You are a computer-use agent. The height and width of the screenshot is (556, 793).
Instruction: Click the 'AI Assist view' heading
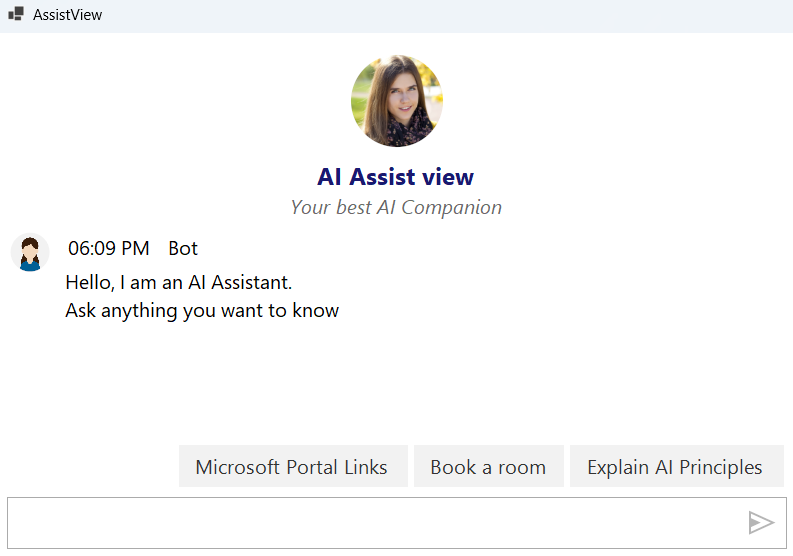395,177
